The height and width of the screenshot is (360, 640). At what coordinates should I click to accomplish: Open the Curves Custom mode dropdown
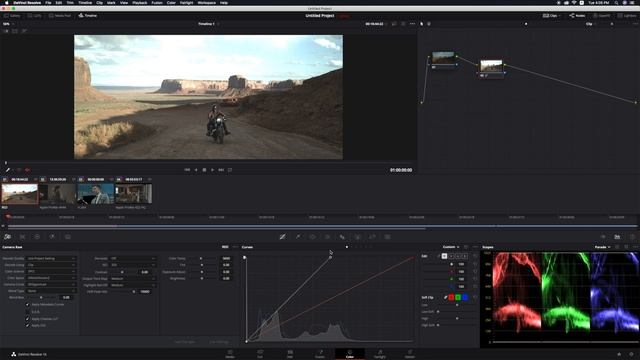pyautogui.click(x=451, y=247)
